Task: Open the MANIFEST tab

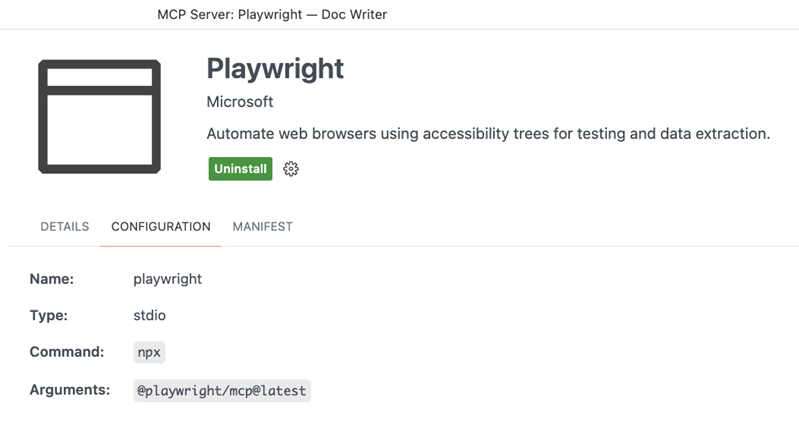Action: (x=263, y=227)
